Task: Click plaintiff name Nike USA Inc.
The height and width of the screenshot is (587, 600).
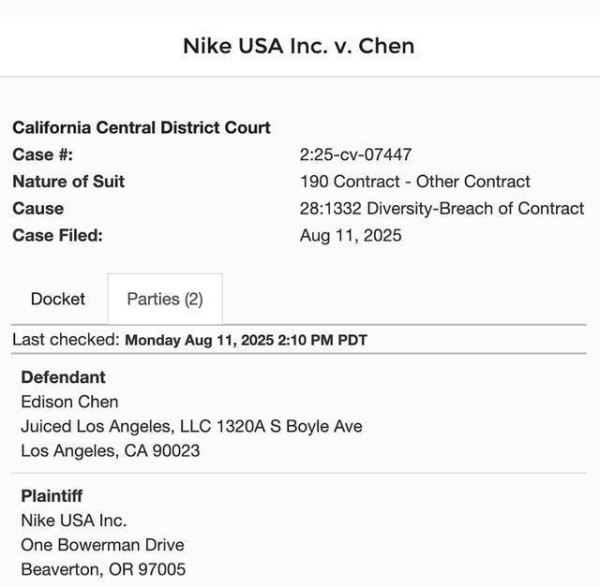Action: click(73, 520)
